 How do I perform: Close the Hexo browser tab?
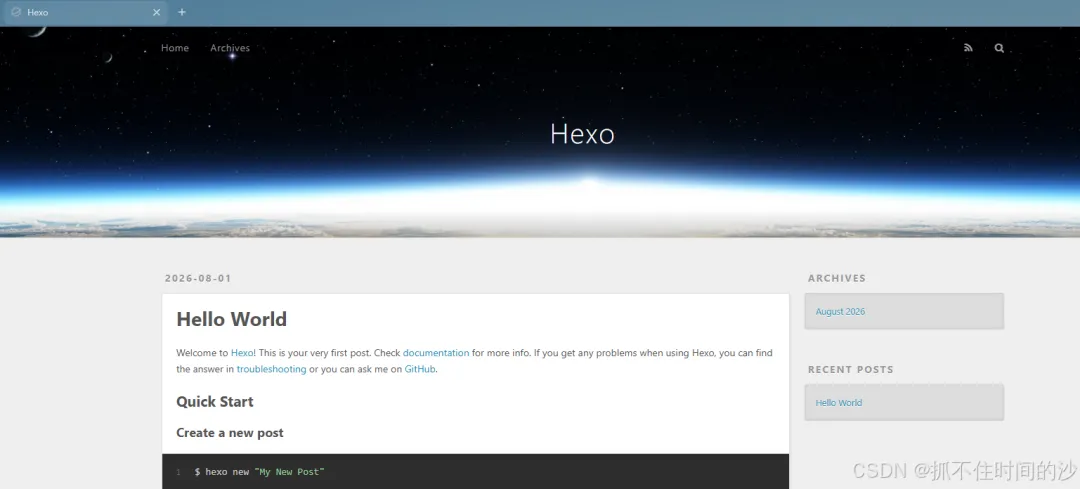pos(156,12)
